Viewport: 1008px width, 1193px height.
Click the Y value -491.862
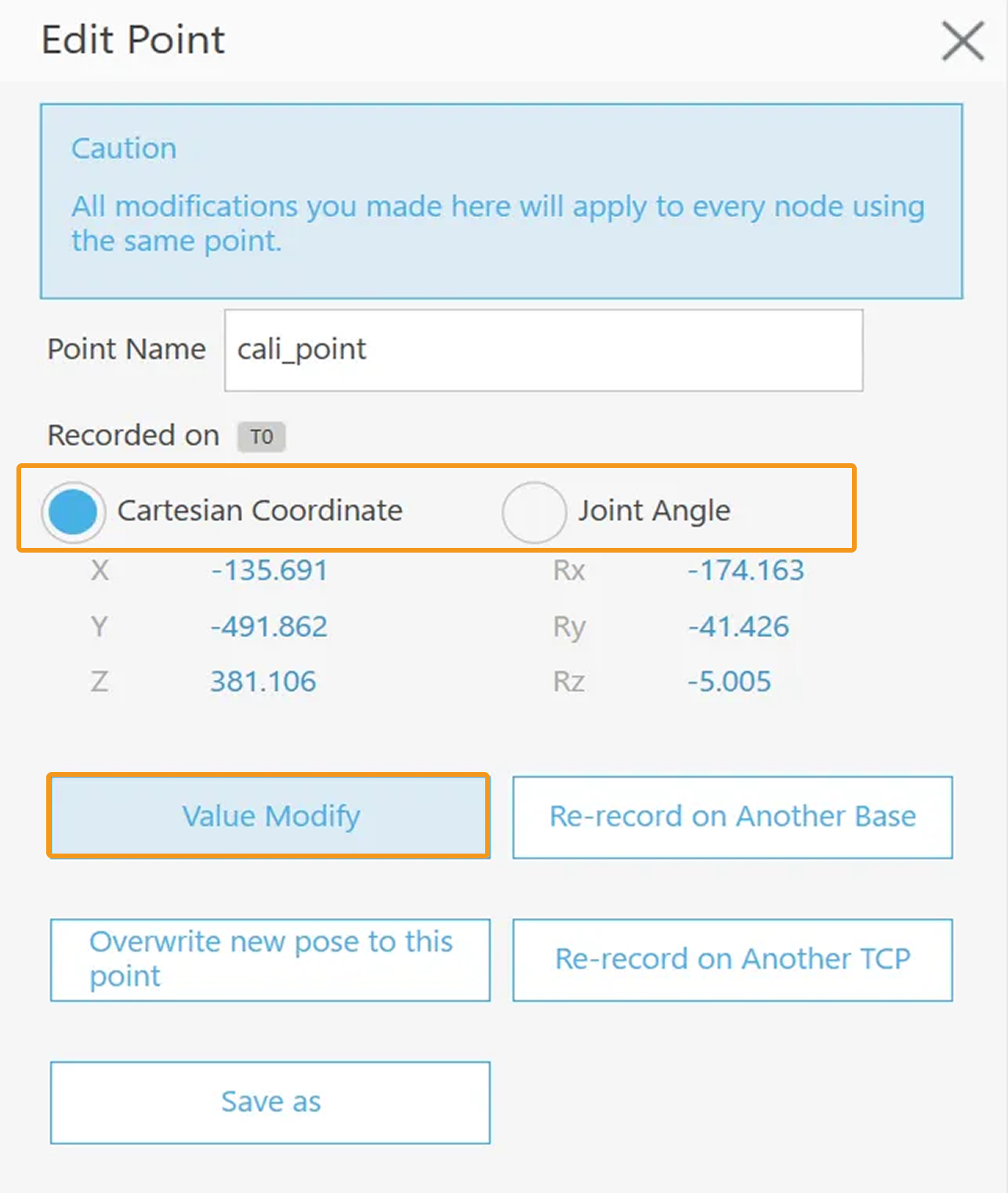click(269, 627)
